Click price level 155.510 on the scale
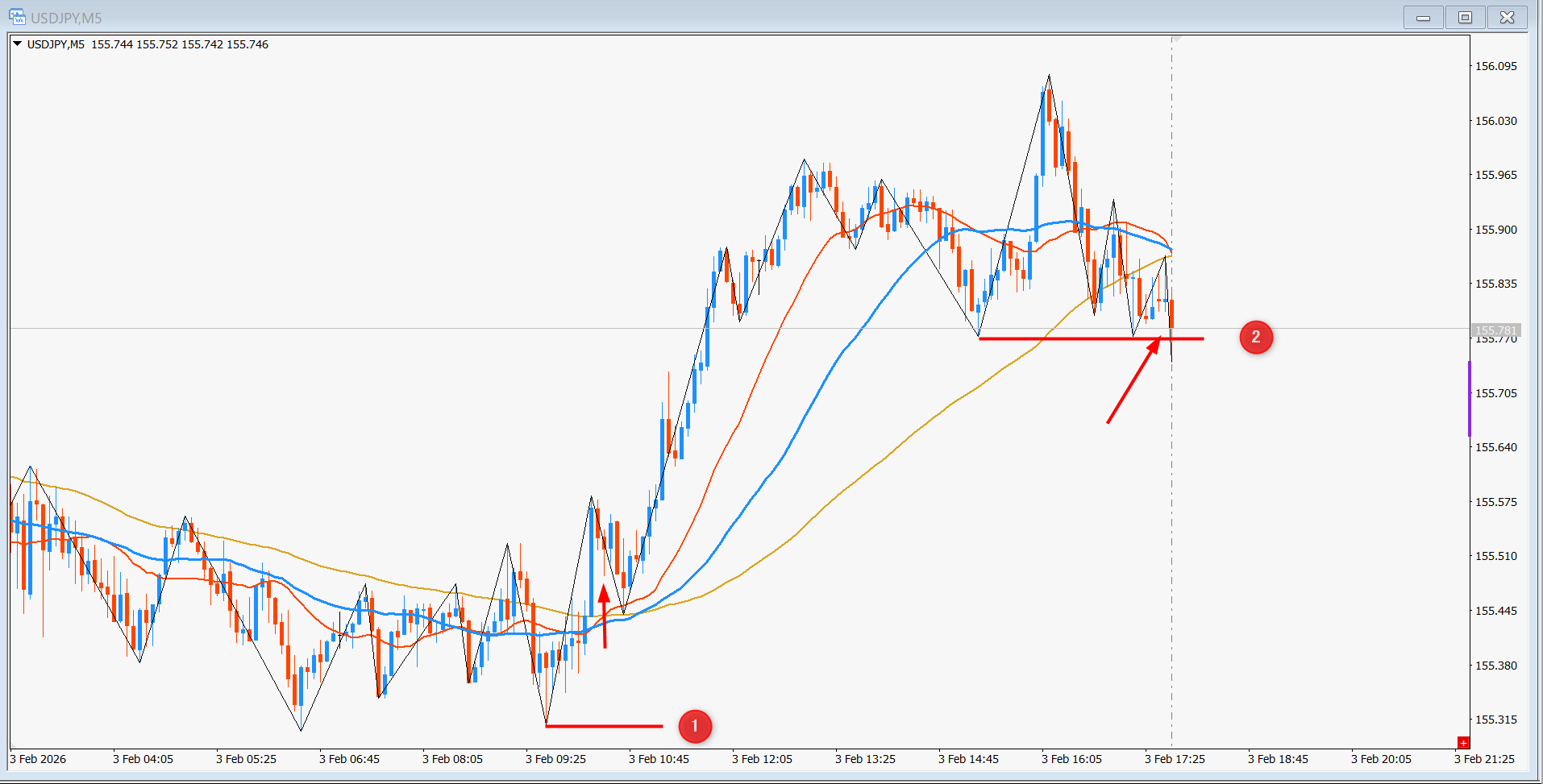The height and width of the screenshot is (784, 1543). pyautogui.click(x=1496, y=556)
